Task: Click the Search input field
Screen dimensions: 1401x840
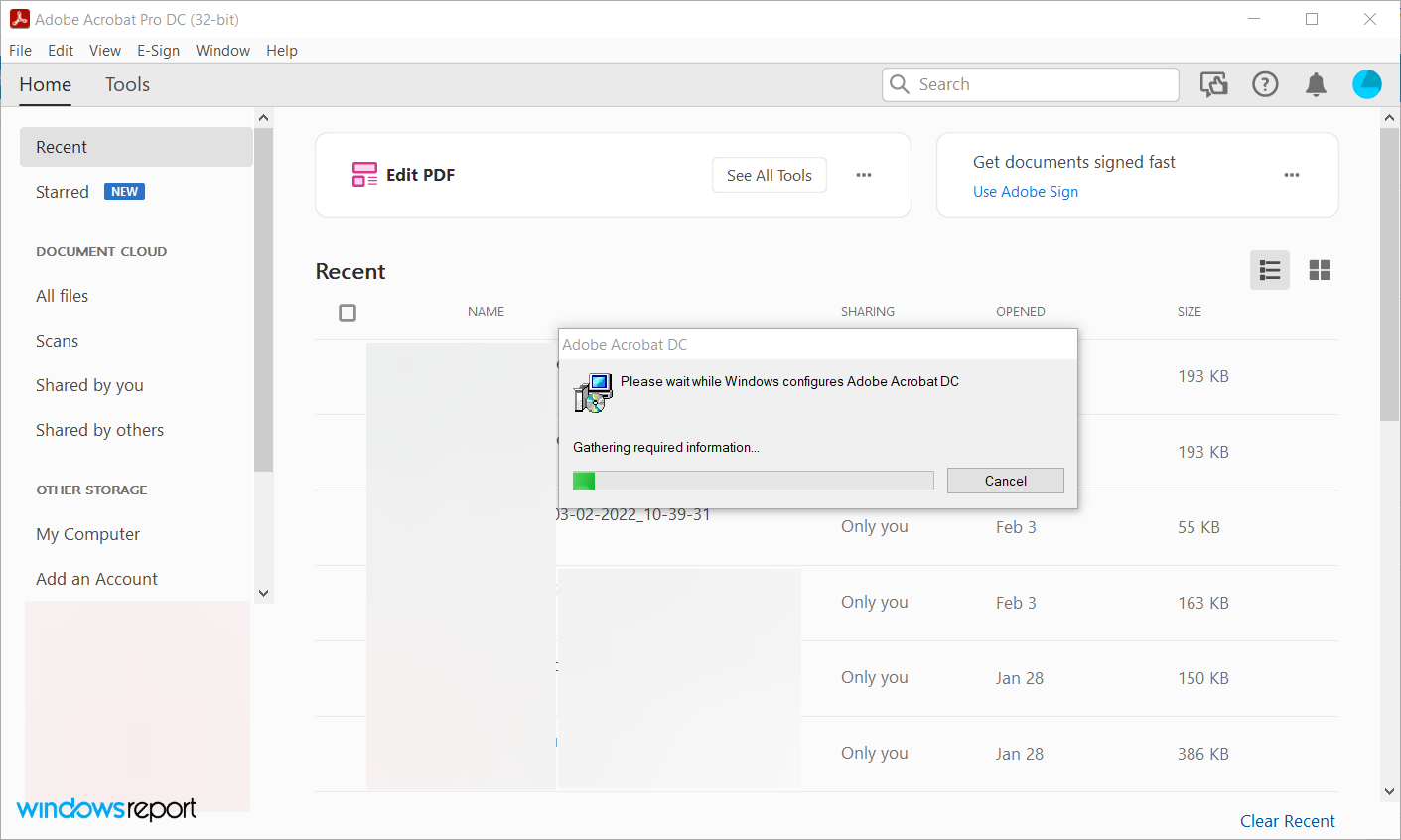Action: (1031, 84)
